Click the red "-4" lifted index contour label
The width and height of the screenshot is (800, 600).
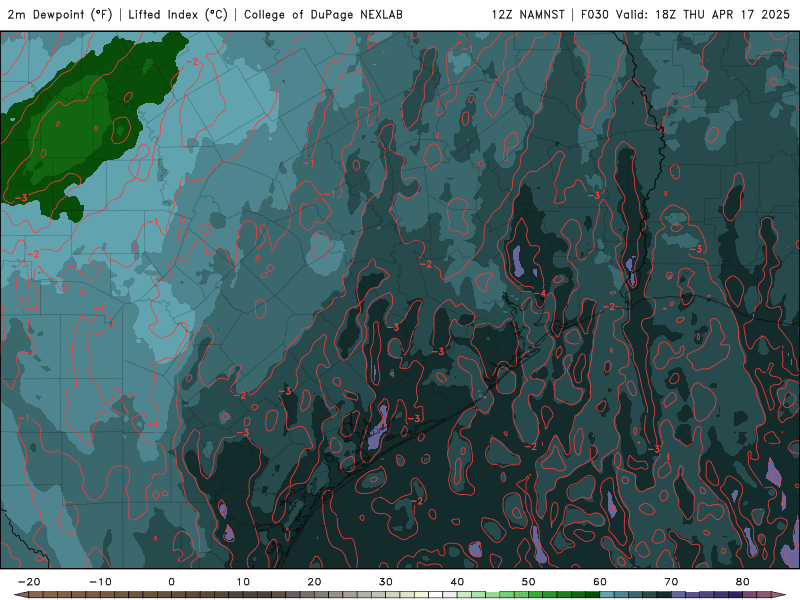[540, 294]
